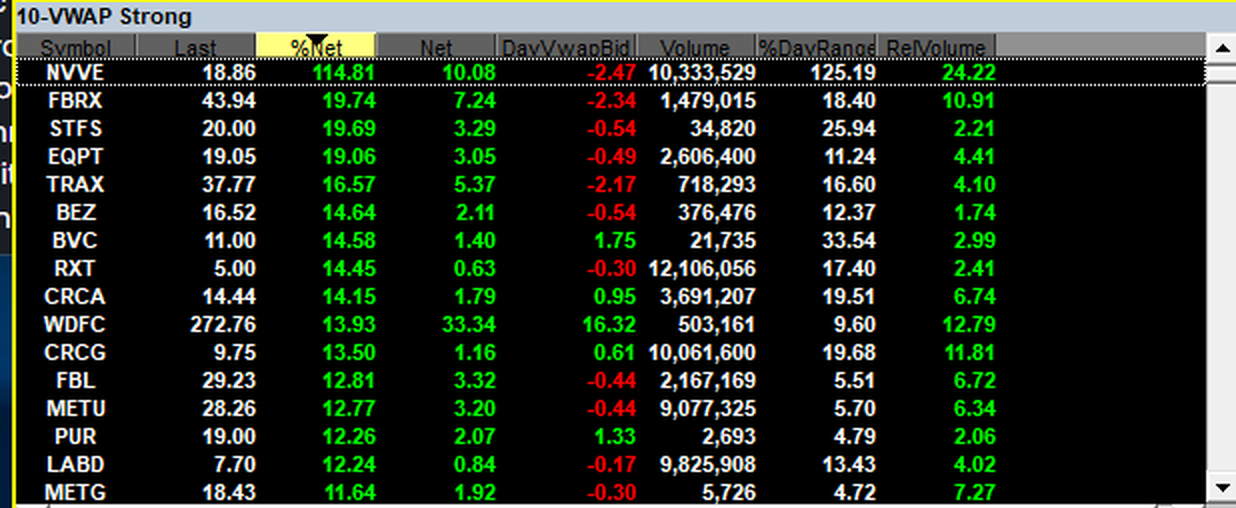Click the sort arrow on %Net header
Image resolution: width=1236 pixels, height=508 pixels.
pos(318,42)
